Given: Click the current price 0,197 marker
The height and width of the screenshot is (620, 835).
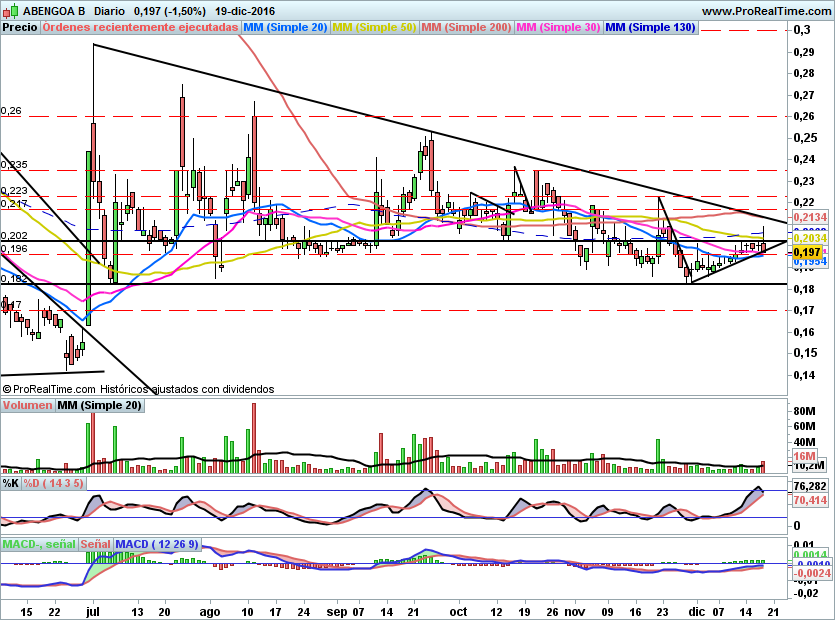Looking at the screenshot, I should (807, 253).
